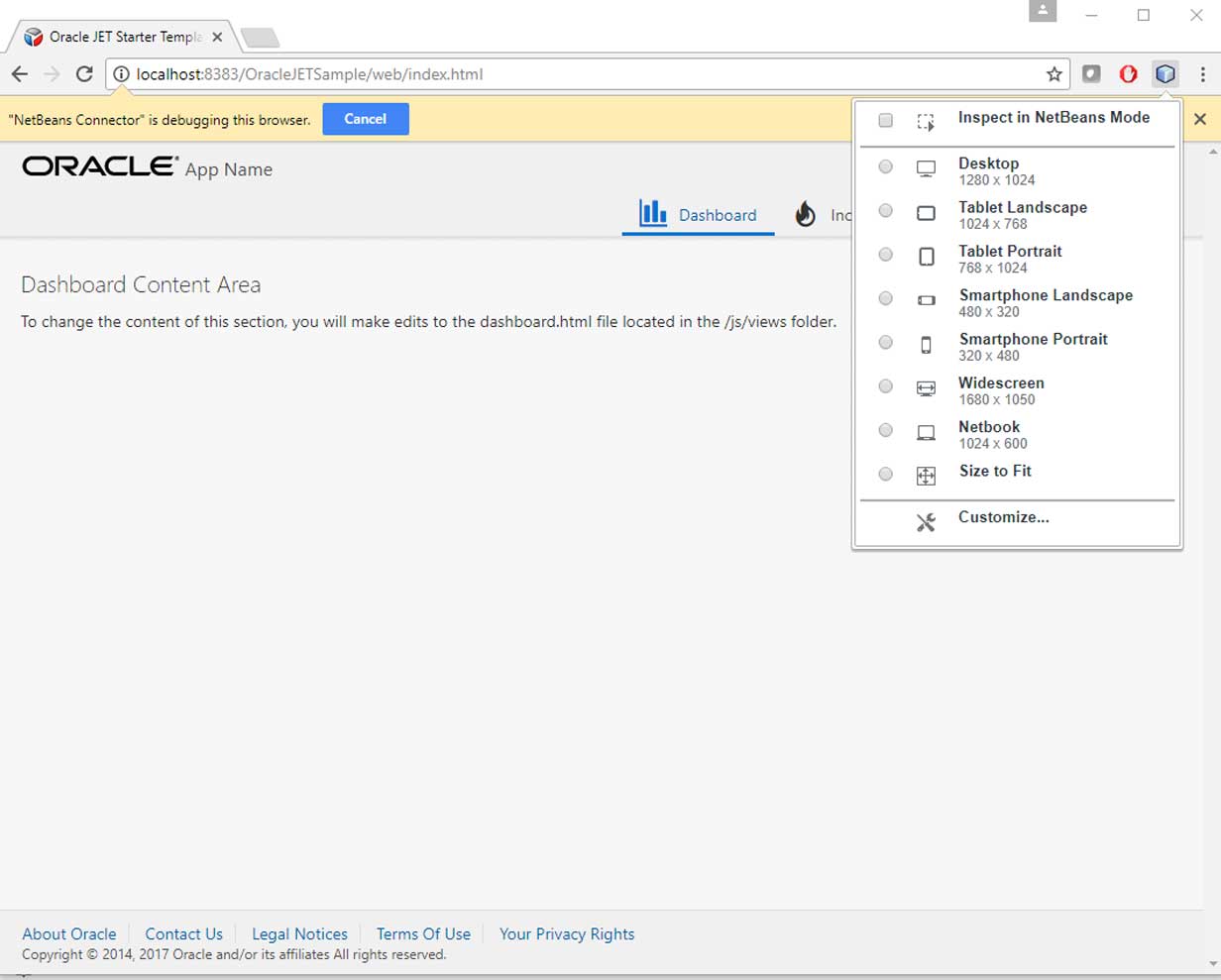Click the Dashboard Content Area heading
This screenshot has height=980, width=1221.
[141, 284]
